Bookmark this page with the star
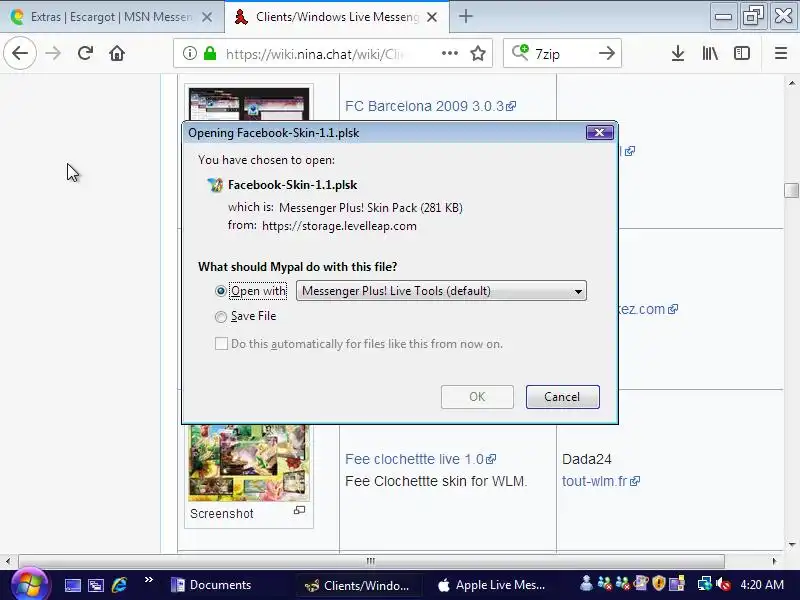This screenshot has height=600, width=800. (478, 53)
